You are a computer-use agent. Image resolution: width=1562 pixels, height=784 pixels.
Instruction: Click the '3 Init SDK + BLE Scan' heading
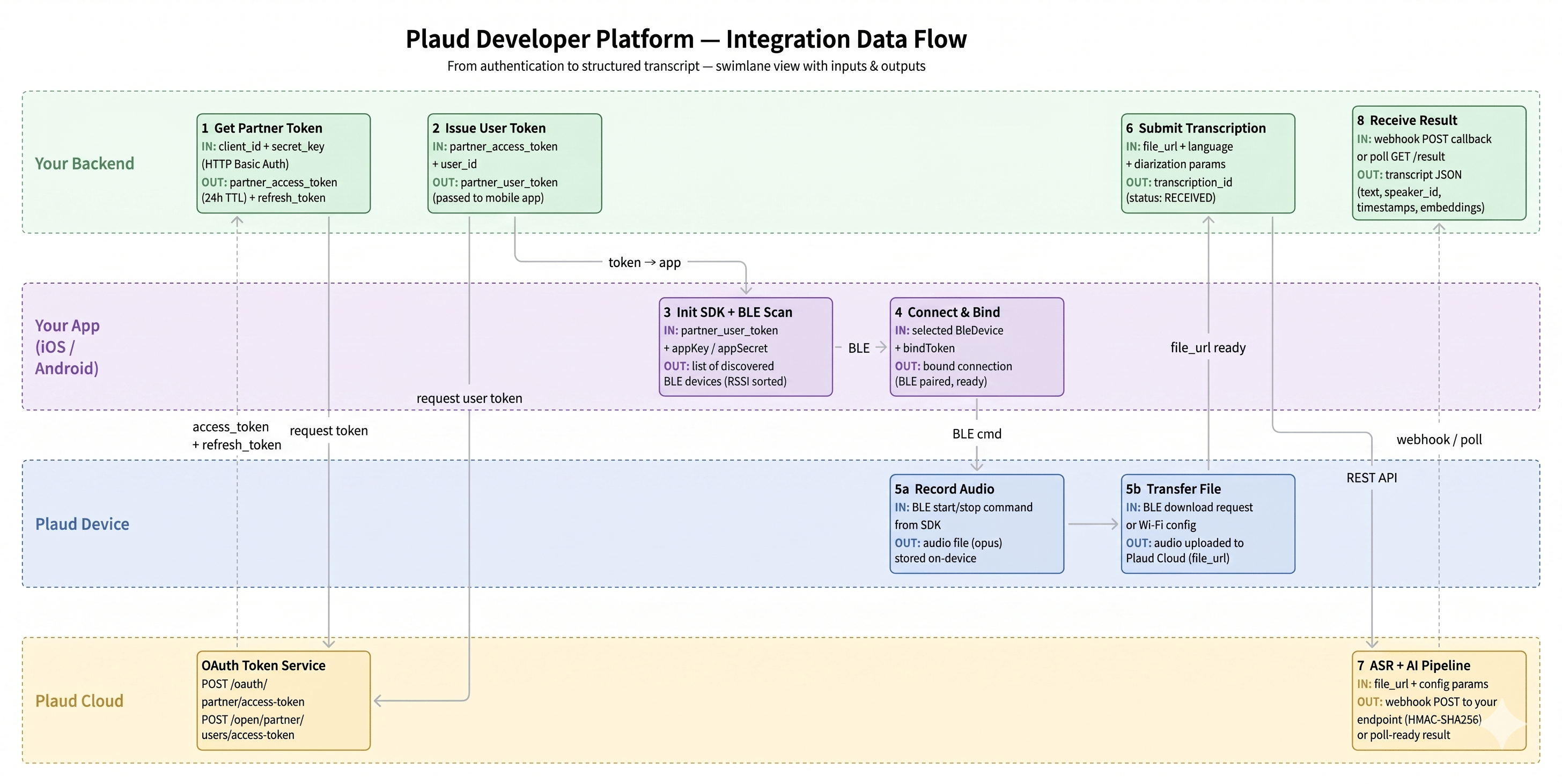(x=728, y=312)
